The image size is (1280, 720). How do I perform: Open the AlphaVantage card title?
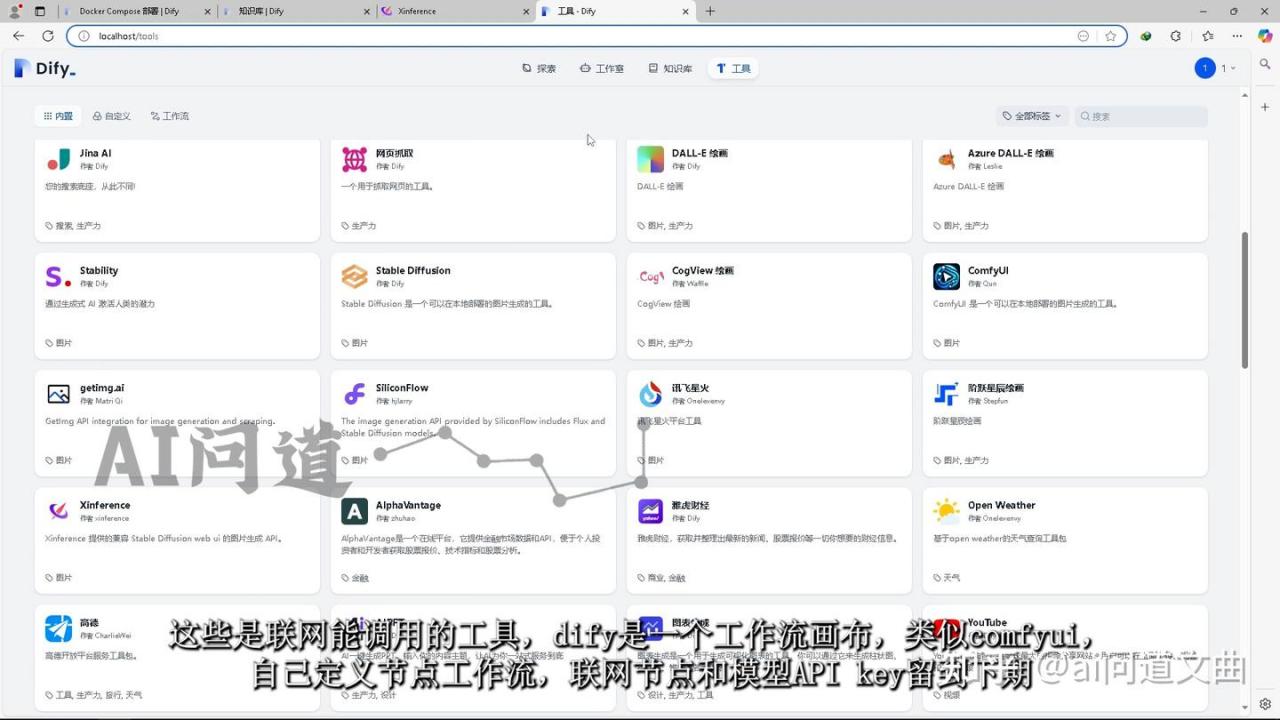408,505
